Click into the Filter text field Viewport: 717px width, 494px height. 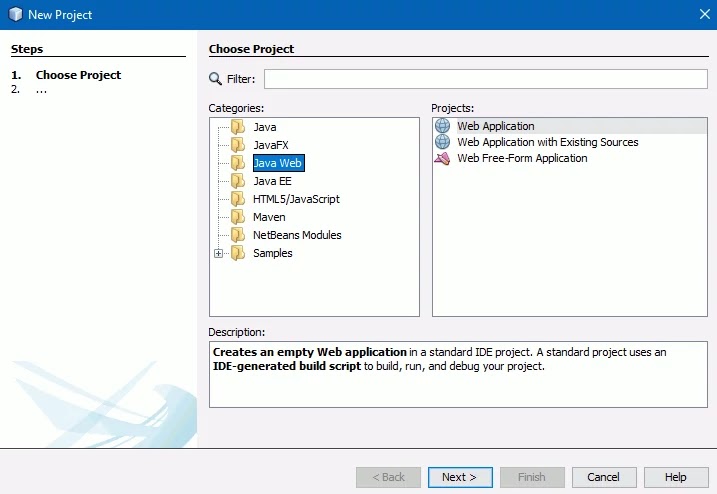click(x=486, y=79)
